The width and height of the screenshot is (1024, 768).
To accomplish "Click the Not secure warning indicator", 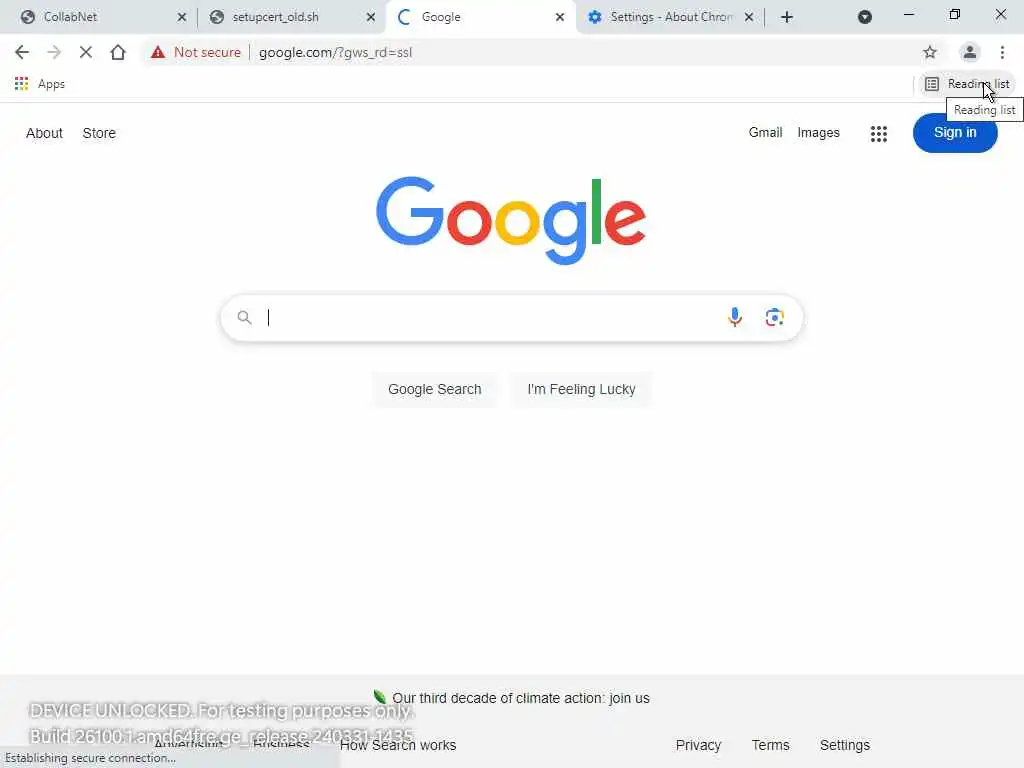I will [195, 52].
